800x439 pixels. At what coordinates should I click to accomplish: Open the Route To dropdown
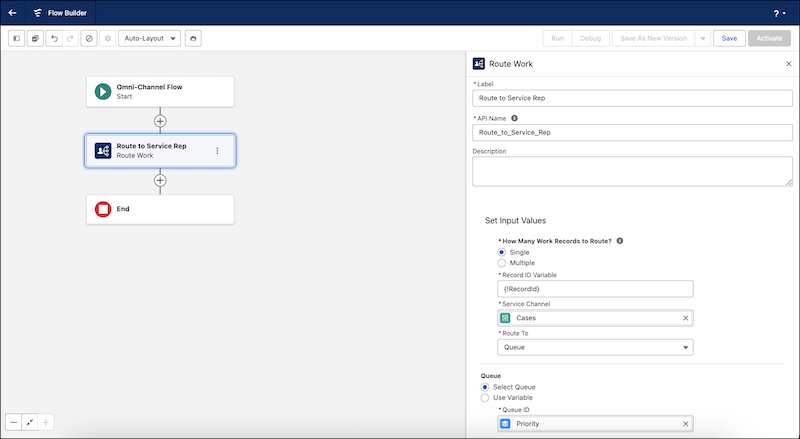[595, 347]
